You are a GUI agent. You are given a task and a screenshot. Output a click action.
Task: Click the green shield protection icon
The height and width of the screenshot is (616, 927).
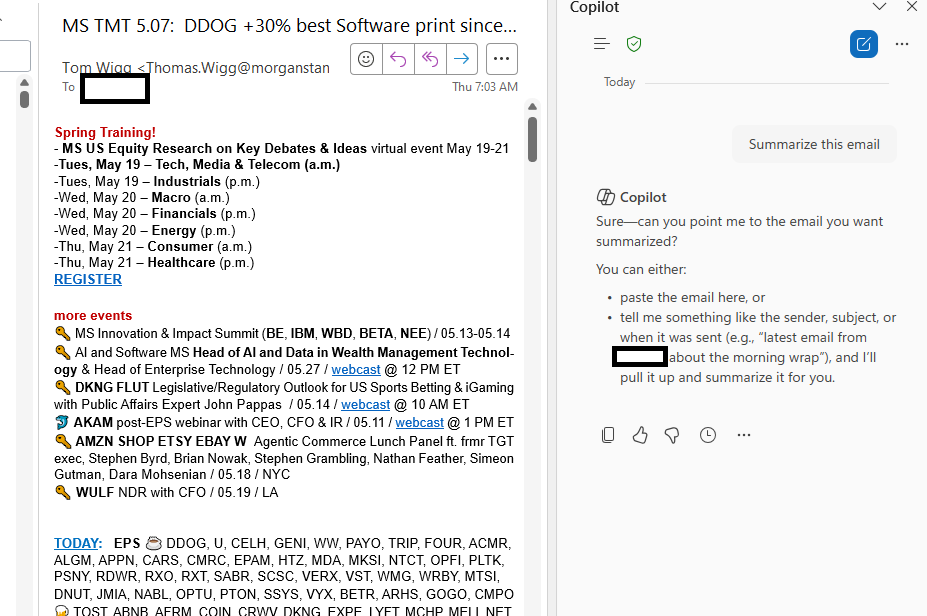click(x=634, y=44)
